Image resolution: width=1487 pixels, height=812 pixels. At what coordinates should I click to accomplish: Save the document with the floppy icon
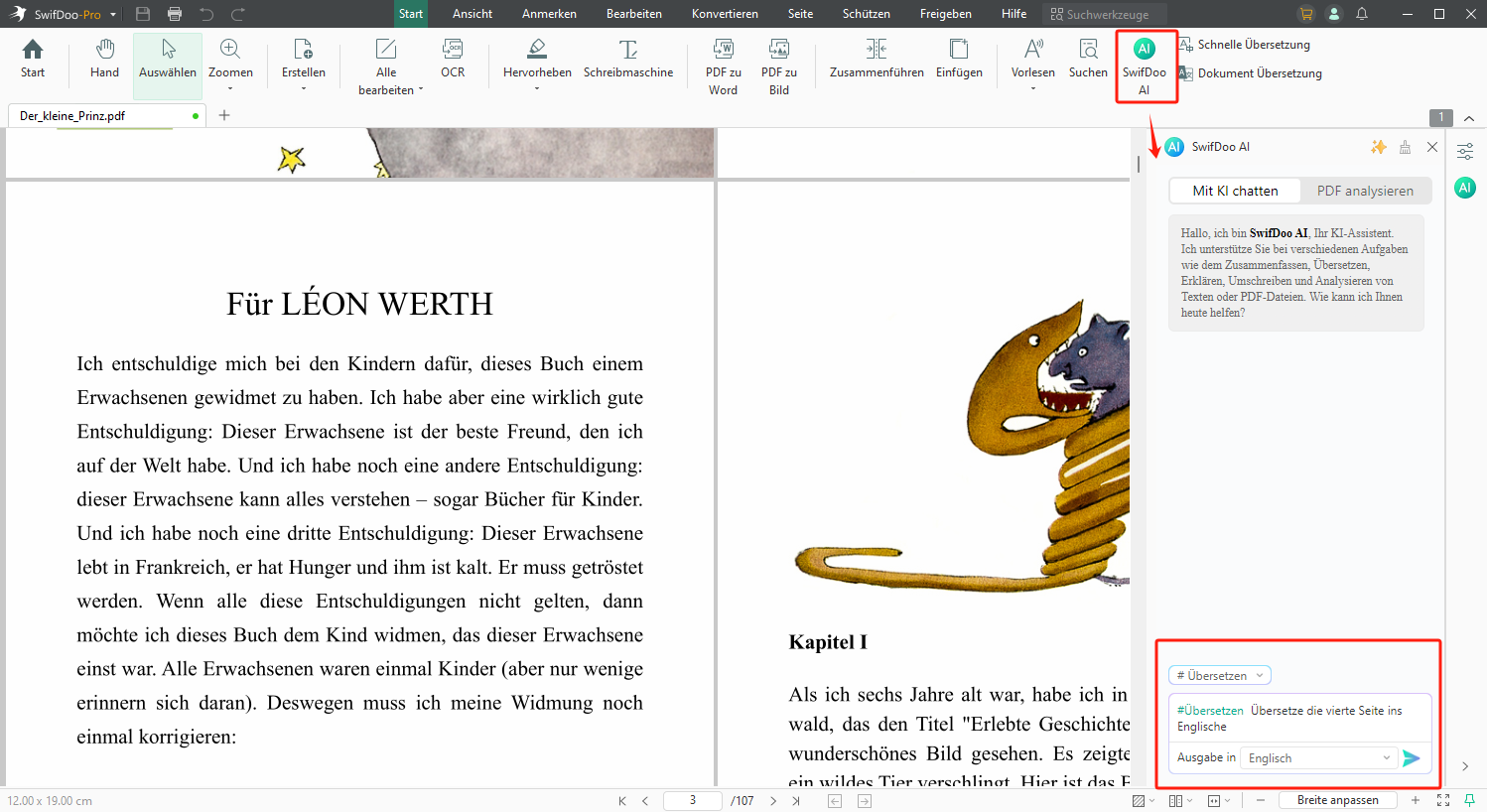tap(143, 14)
